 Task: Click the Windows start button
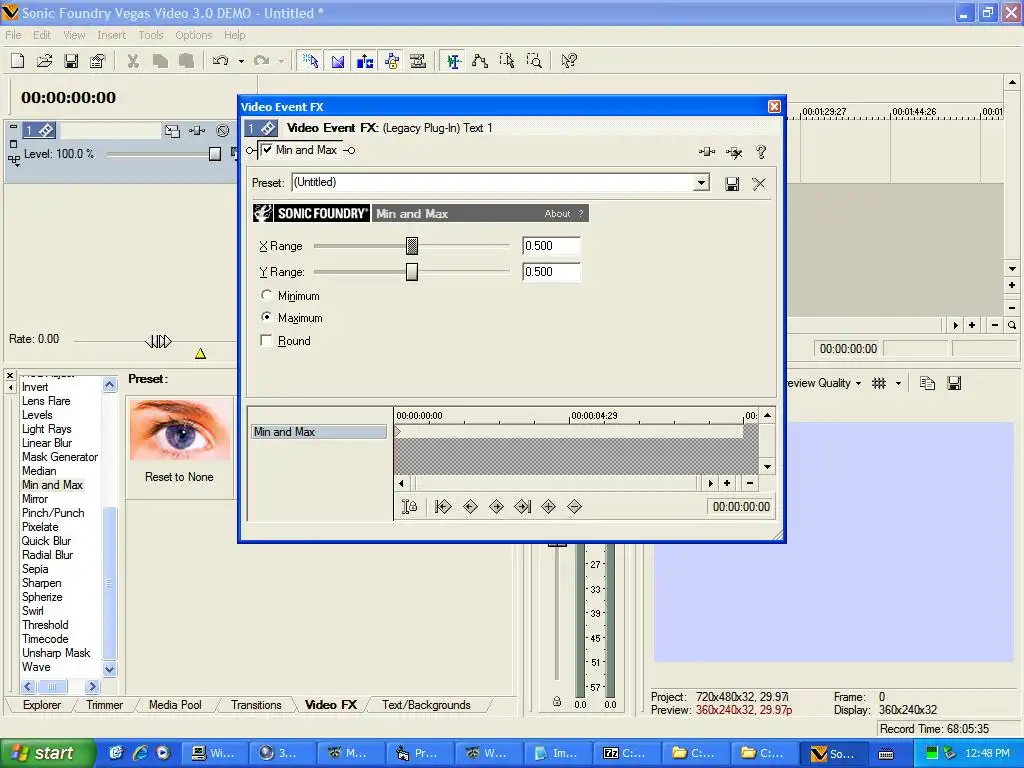coord(47,753)
